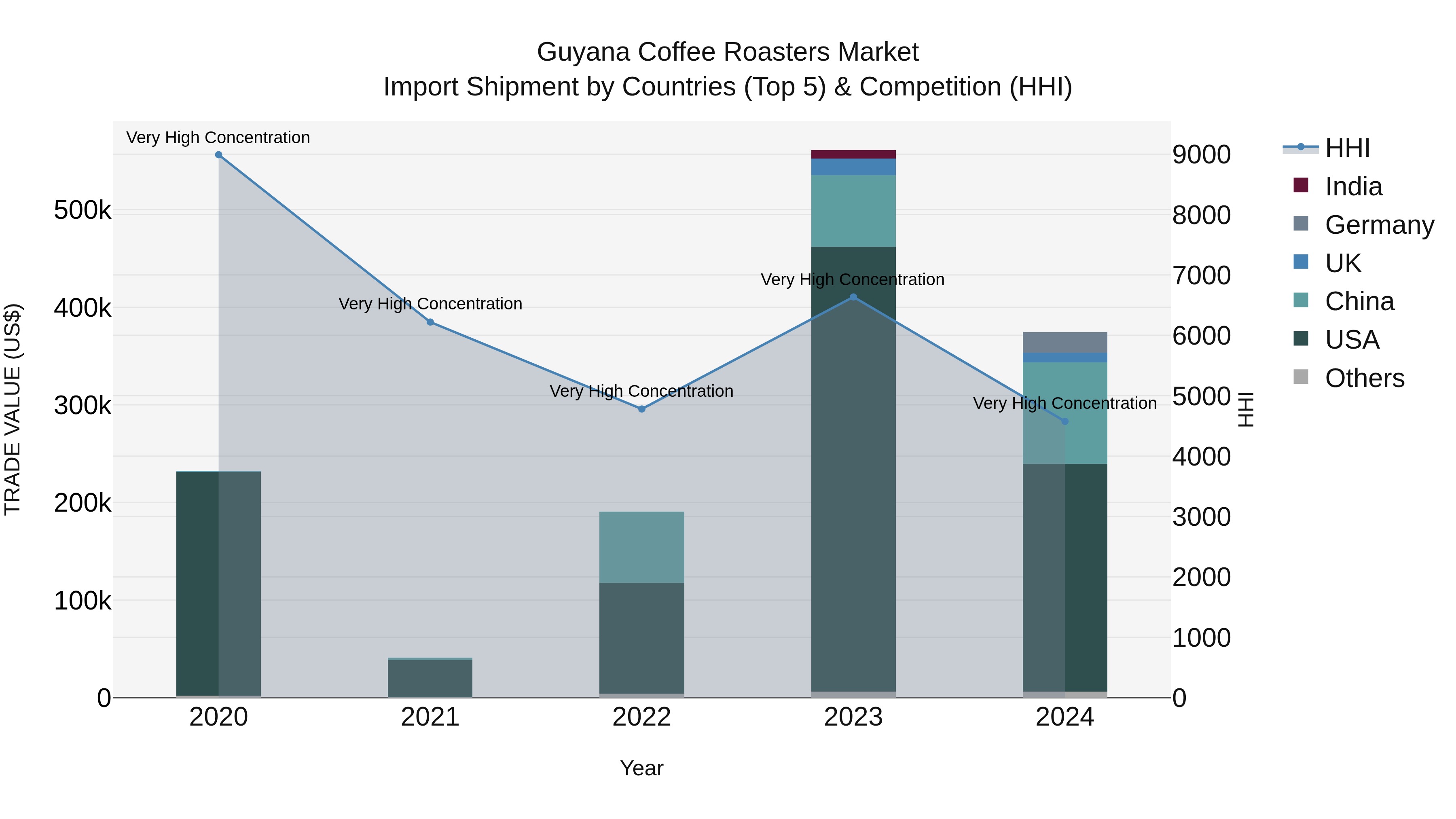Click the USA segment of the 2021 bar
This screenshot has width=1456, height=819.
point(430,678)
